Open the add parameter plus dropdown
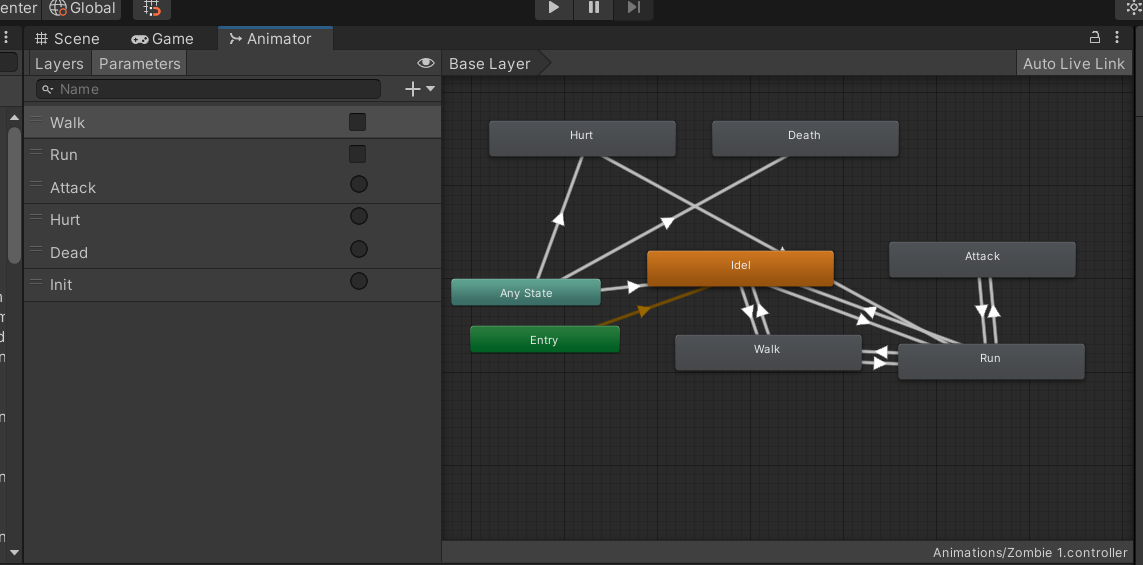This screenshot has width=1143, height=565. 420,89
